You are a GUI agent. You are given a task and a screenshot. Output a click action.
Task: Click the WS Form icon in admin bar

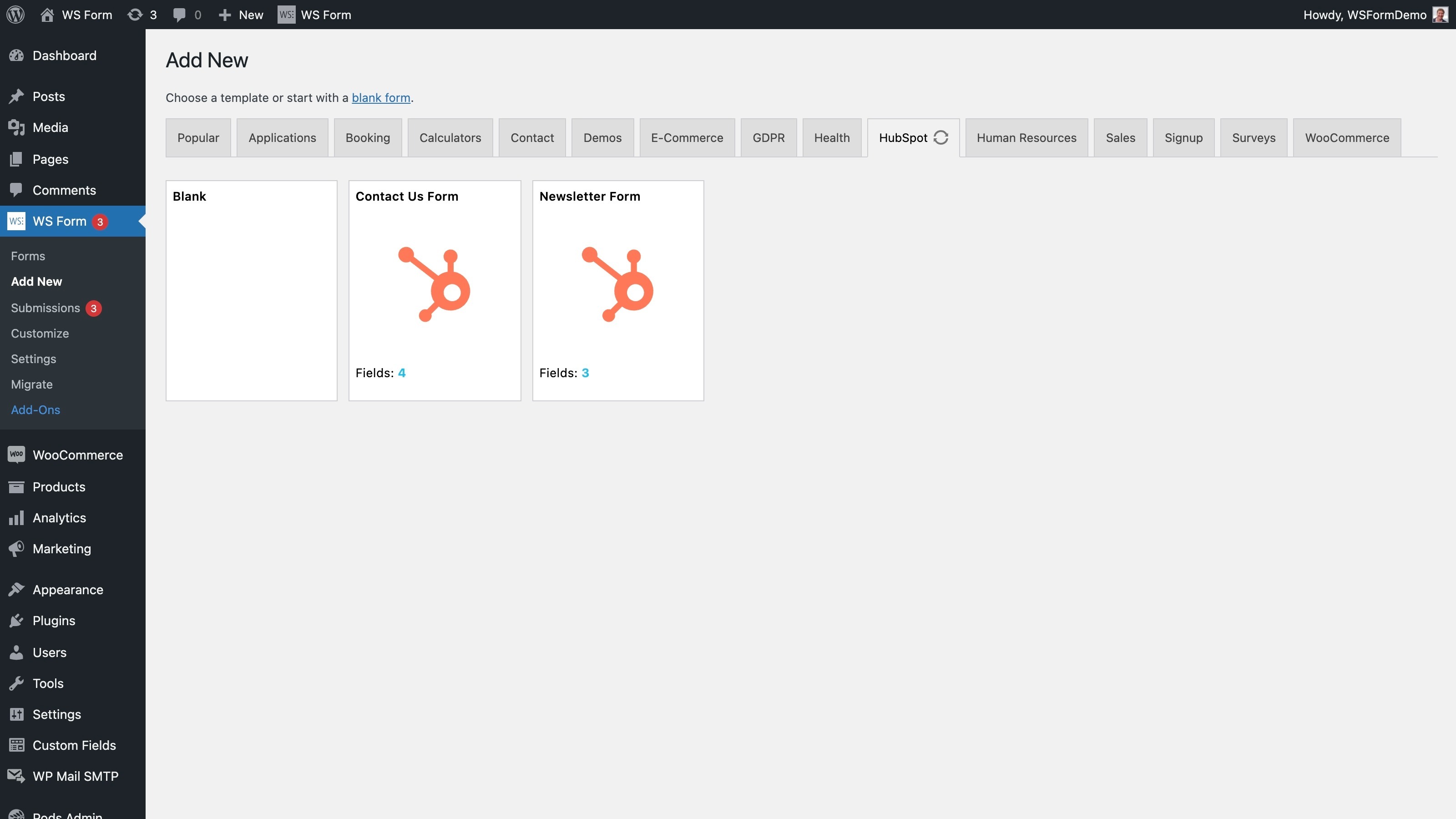[286, 15]
